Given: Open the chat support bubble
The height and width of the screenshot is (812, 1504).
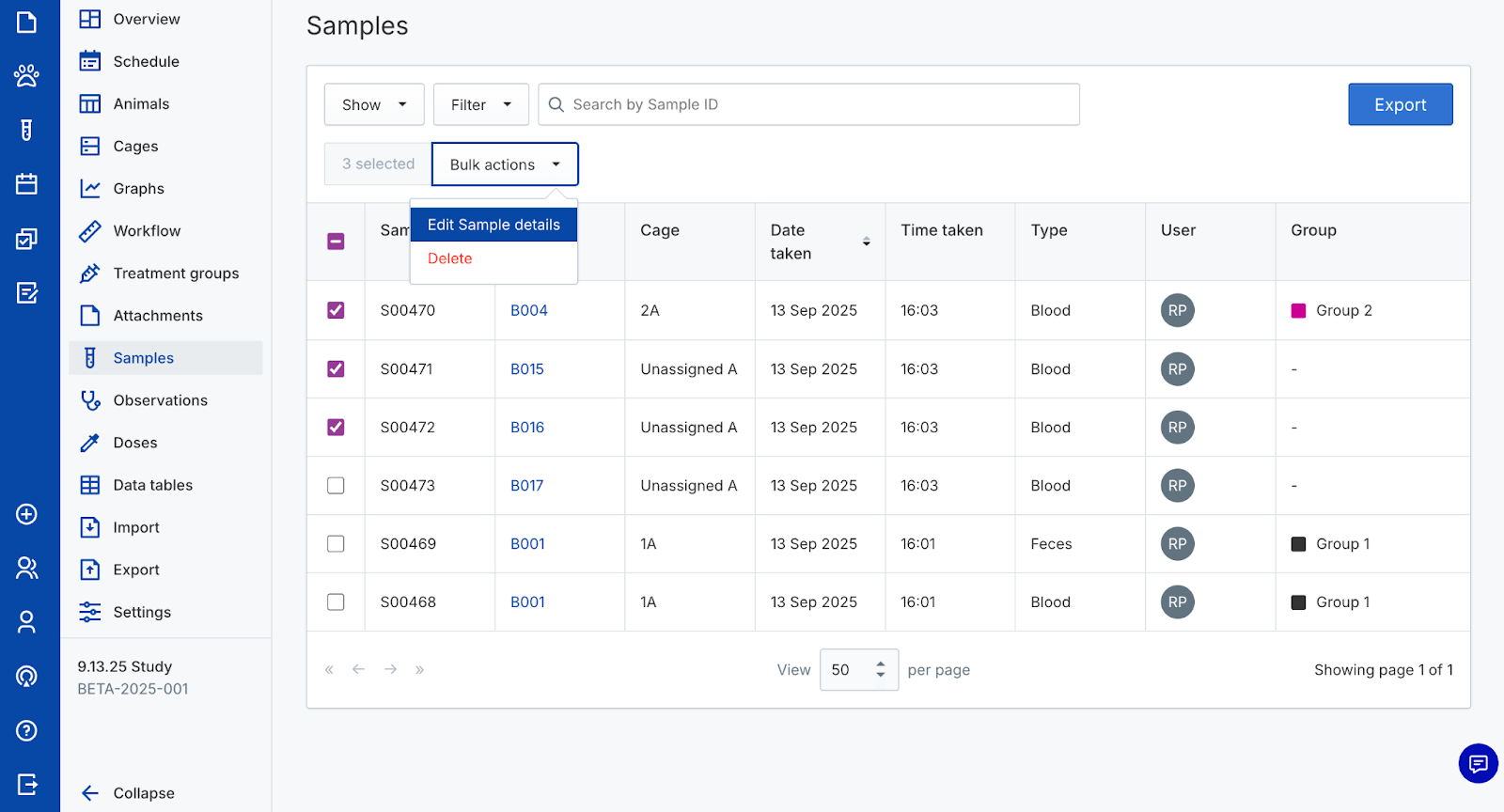Looking at the screenshot, I should click(x=1478, y=763).
